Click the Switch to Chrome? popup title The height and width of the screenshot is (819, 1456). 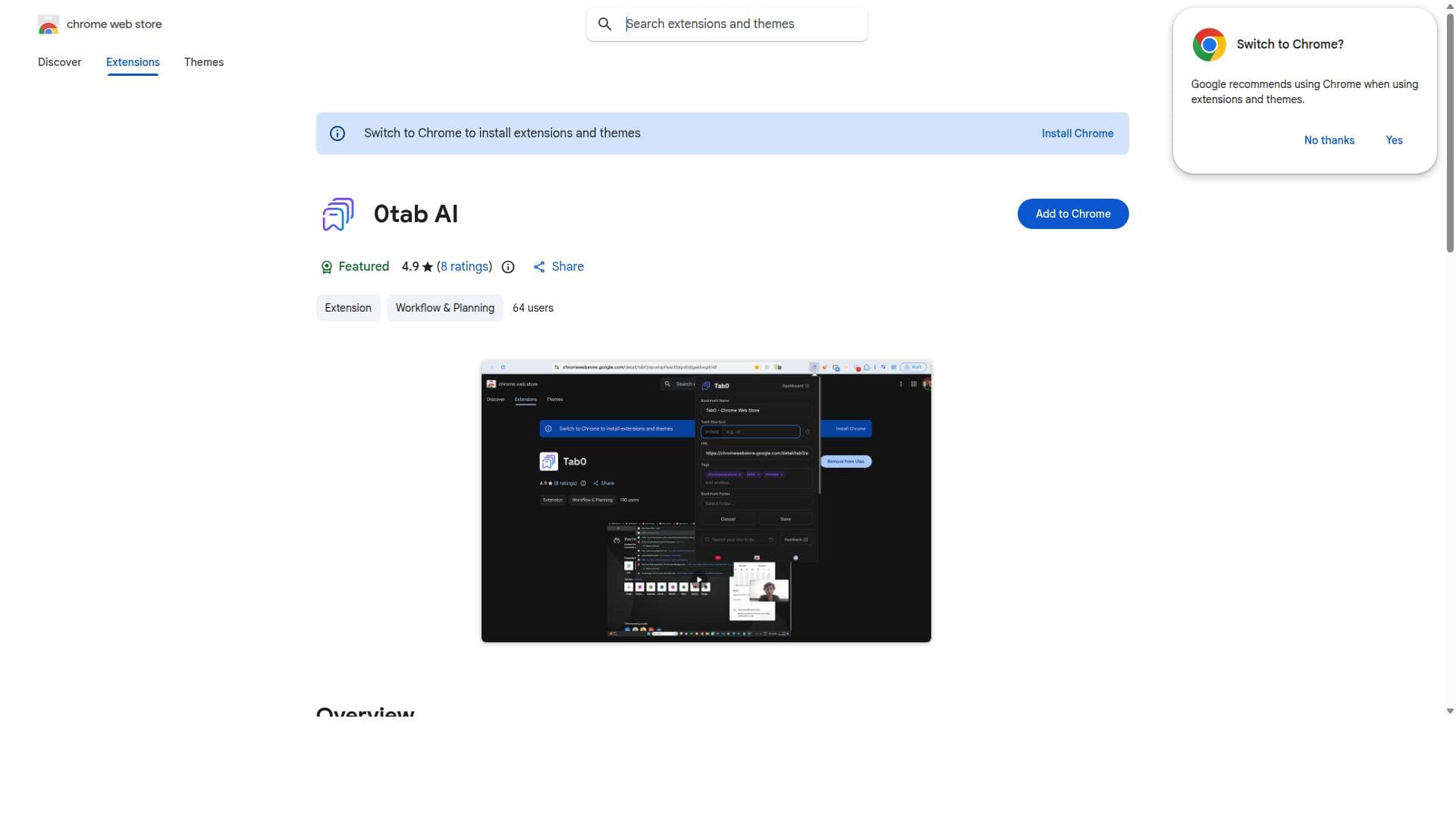tap(1290, 45)
